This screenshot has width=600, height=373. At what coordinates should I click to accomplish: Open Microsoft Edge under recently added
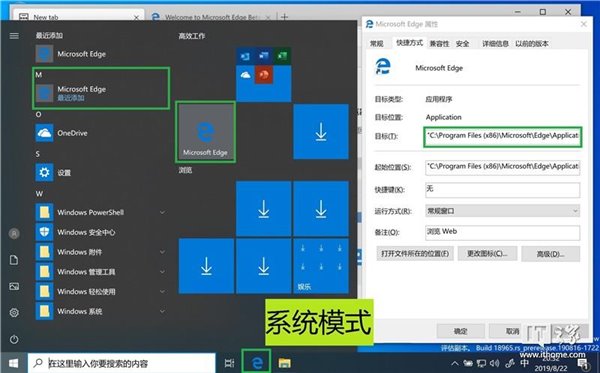101,54
